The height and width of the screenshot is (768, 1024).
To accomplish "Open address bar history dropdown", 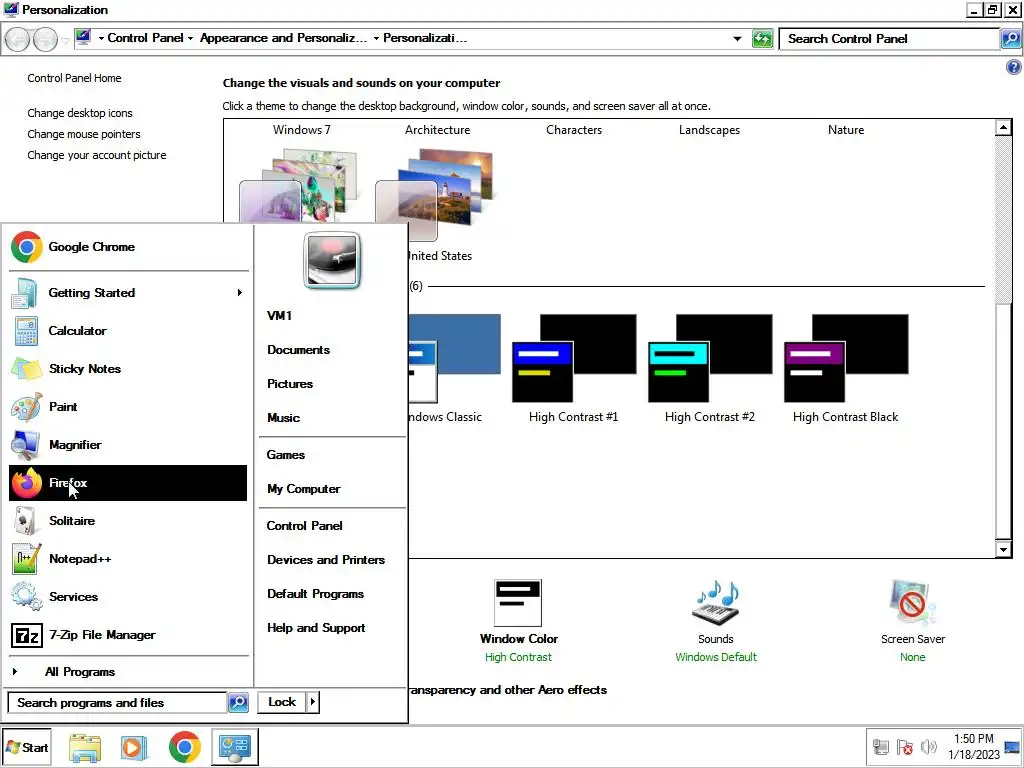I will [x=737, y=39].
